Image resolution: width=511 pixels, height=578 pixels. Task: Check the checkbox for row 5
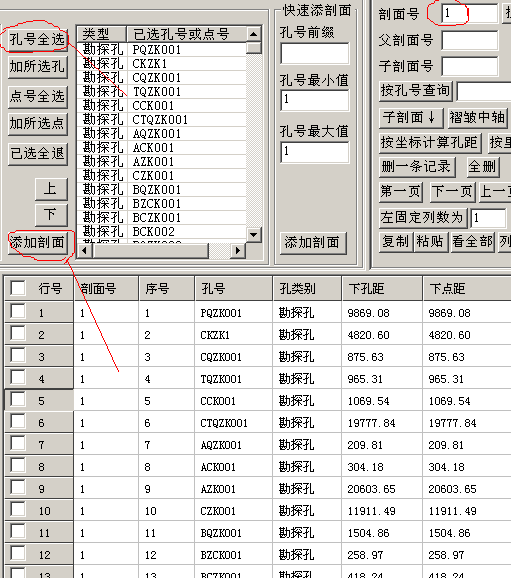coord(18,399)
